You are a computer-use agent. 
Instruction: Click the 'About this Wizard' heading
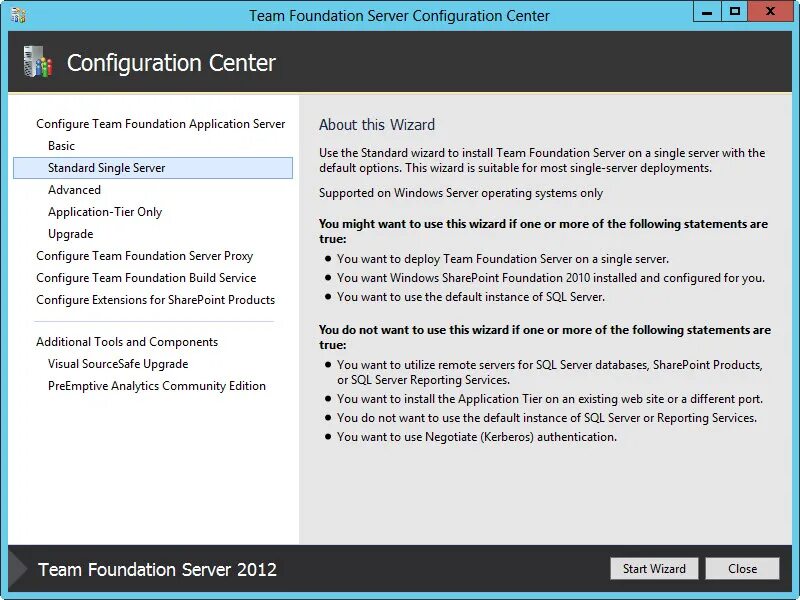377,124
